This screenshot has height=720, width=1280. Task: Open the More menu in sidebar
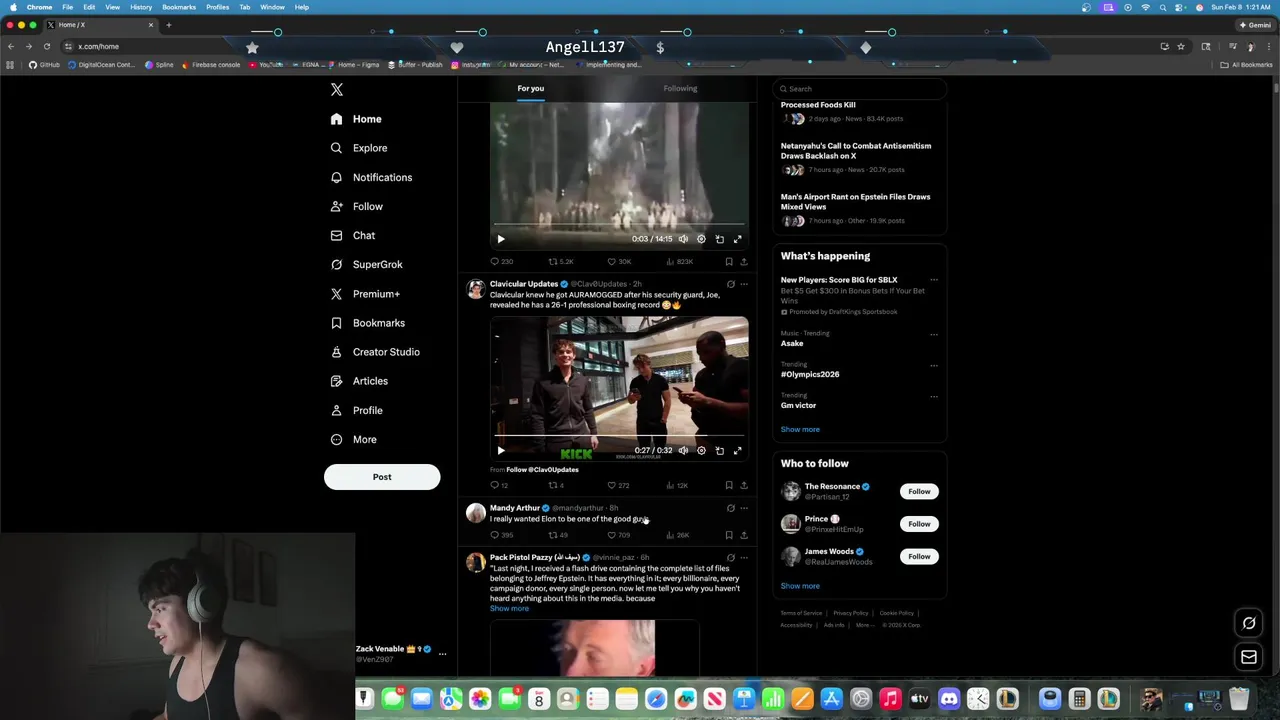pyautogui.click(x=354, y=439)
